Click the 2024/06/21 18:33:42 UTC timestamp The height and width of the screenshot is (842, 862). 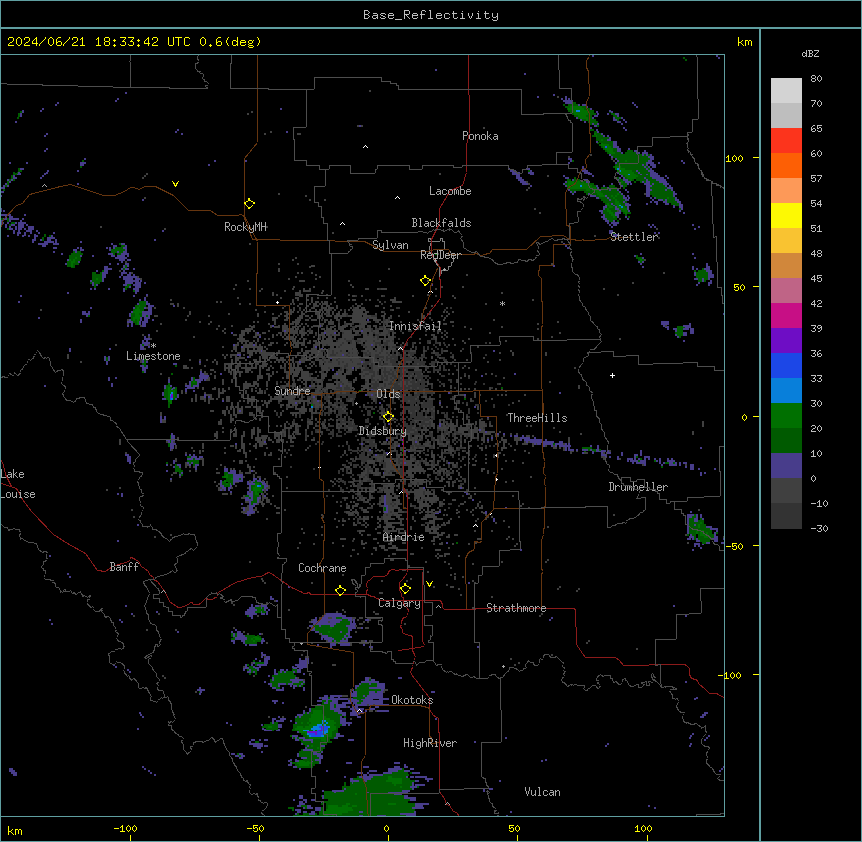click(x=98, y=42)
